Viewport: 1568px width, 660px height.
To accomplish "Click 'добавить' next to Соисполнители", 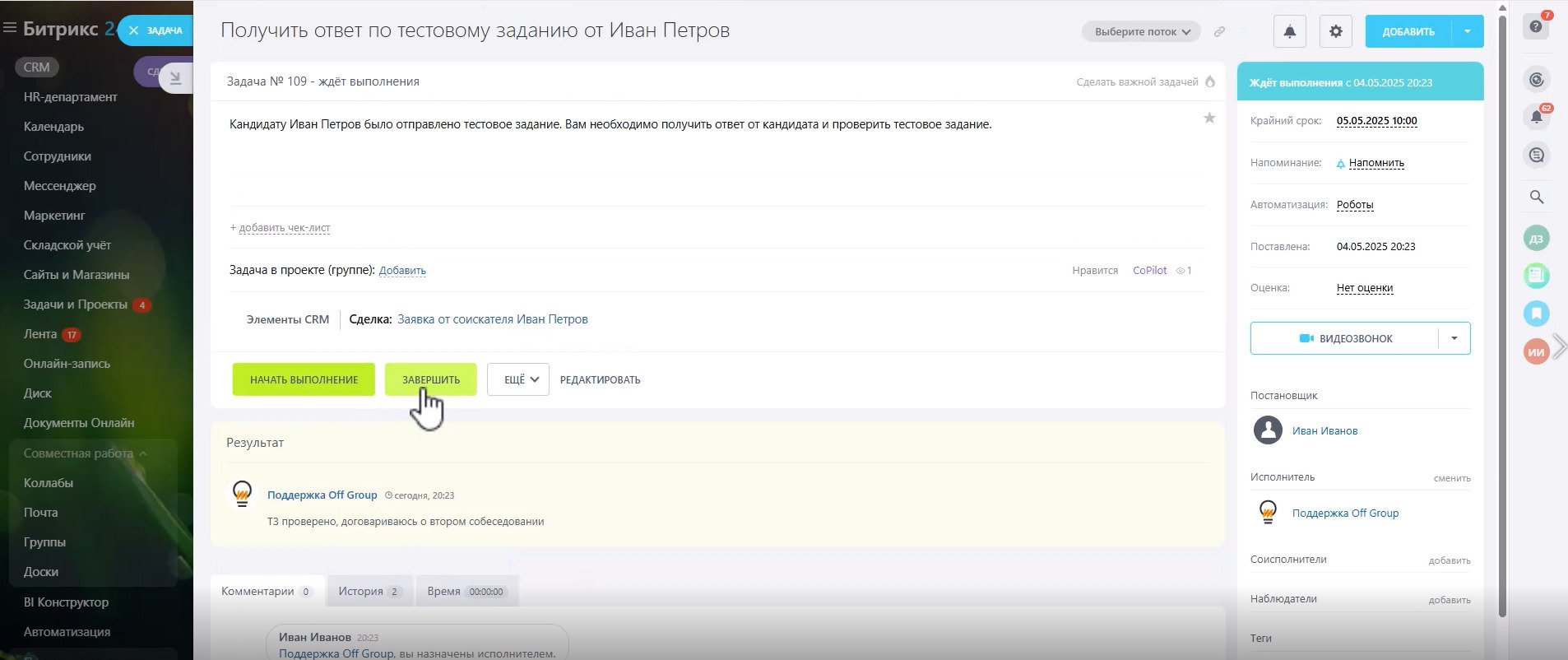I will click(x=1450, y=560).
